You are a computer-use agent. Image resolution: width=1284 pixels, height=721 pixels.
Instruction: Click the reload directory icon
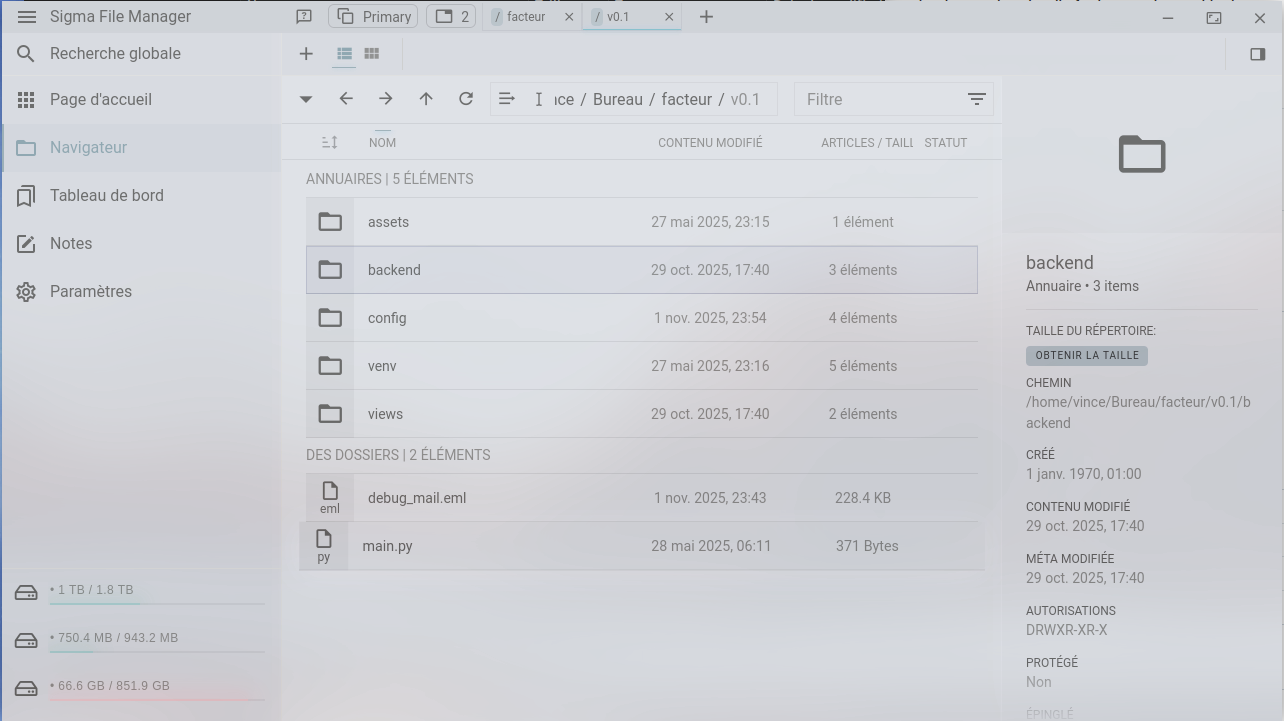tap(466, 99)
